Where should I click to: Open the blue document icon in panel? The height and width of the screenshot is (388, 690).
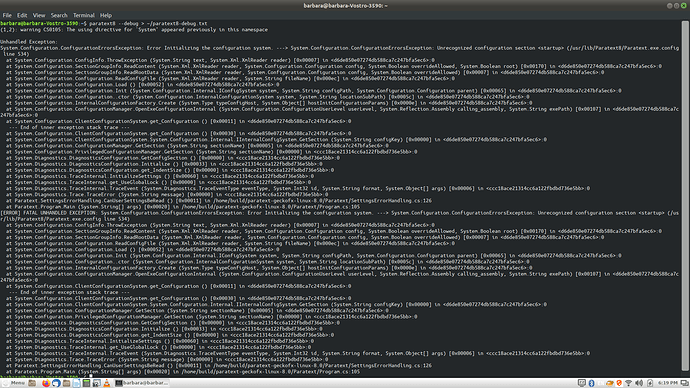77,383
